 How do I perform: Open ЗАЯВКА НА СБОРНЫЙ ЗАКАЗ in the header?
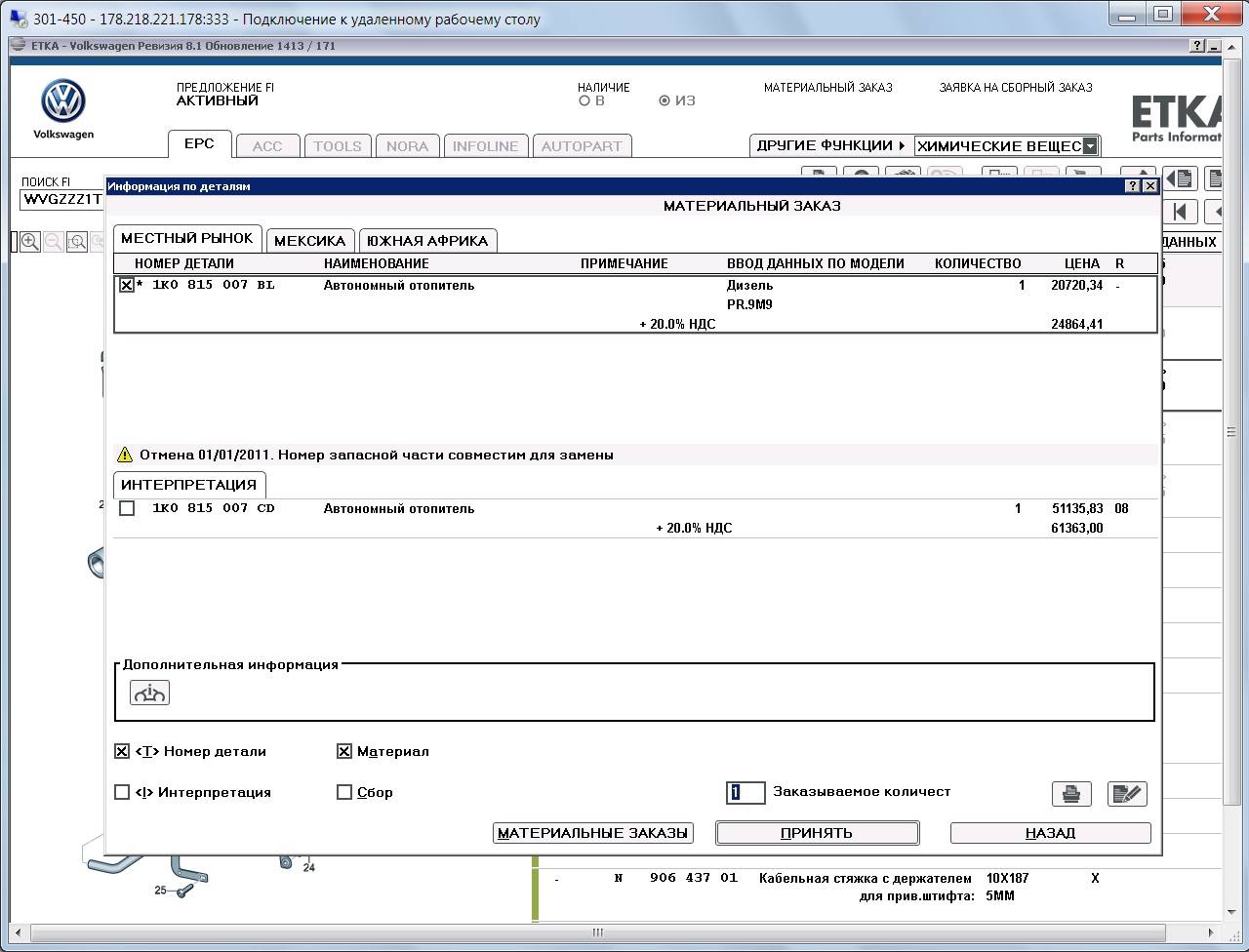pos(1016,88)
